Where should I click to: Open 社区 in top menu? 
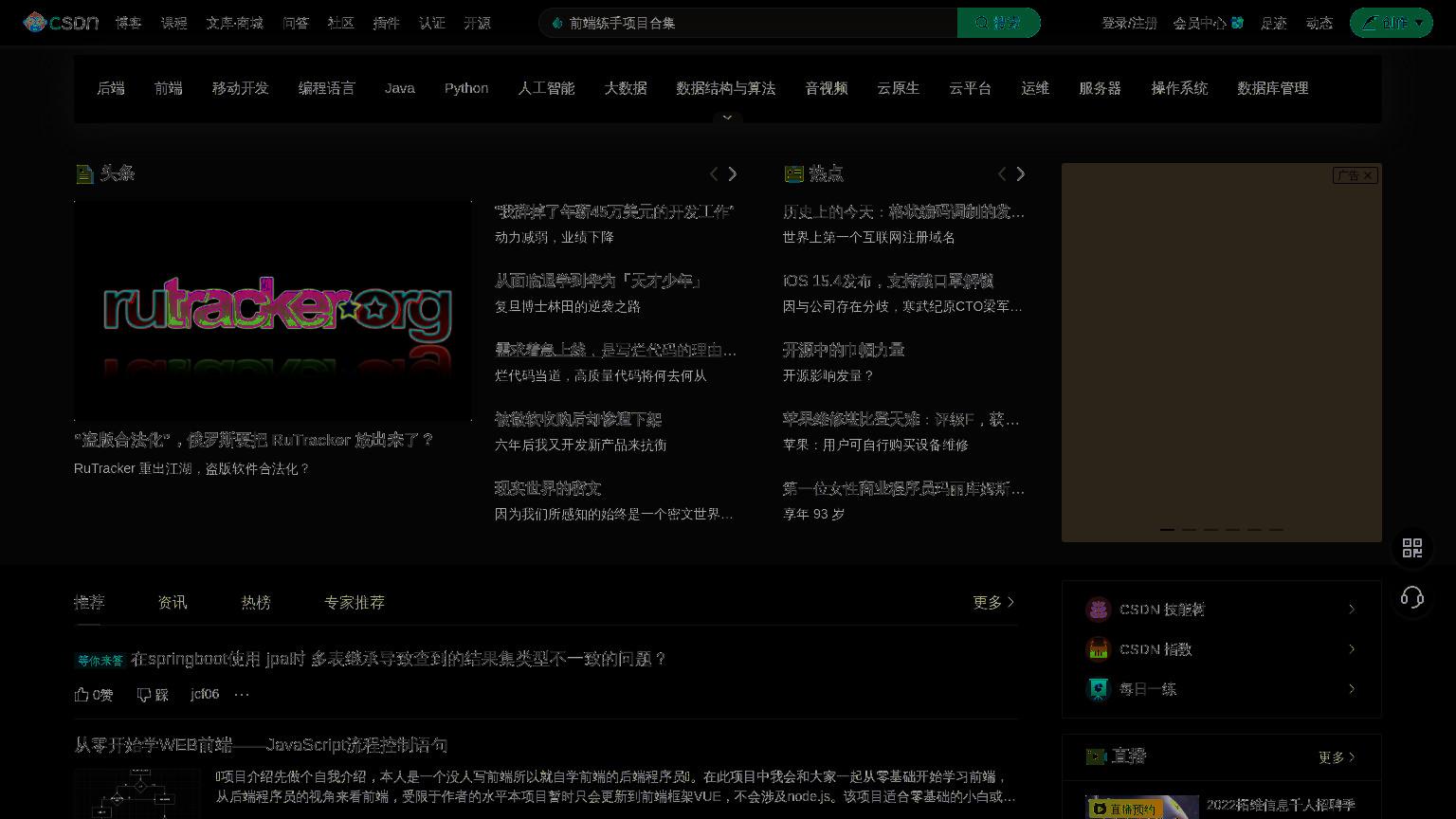coord(341,23)
